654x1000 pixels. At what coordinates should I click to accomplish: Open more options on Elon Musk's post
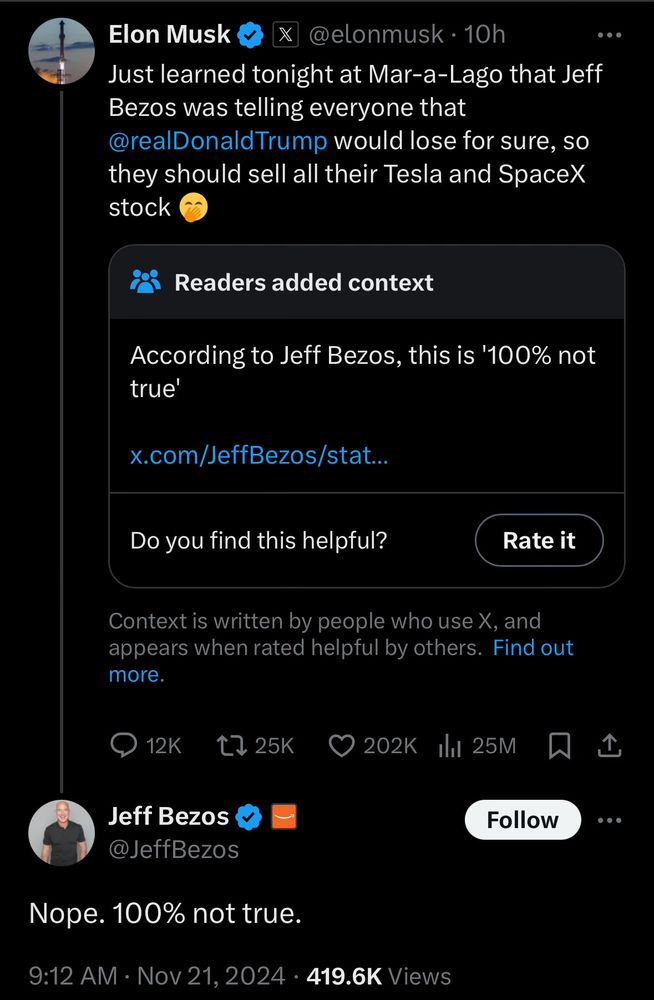coord(609,34)
